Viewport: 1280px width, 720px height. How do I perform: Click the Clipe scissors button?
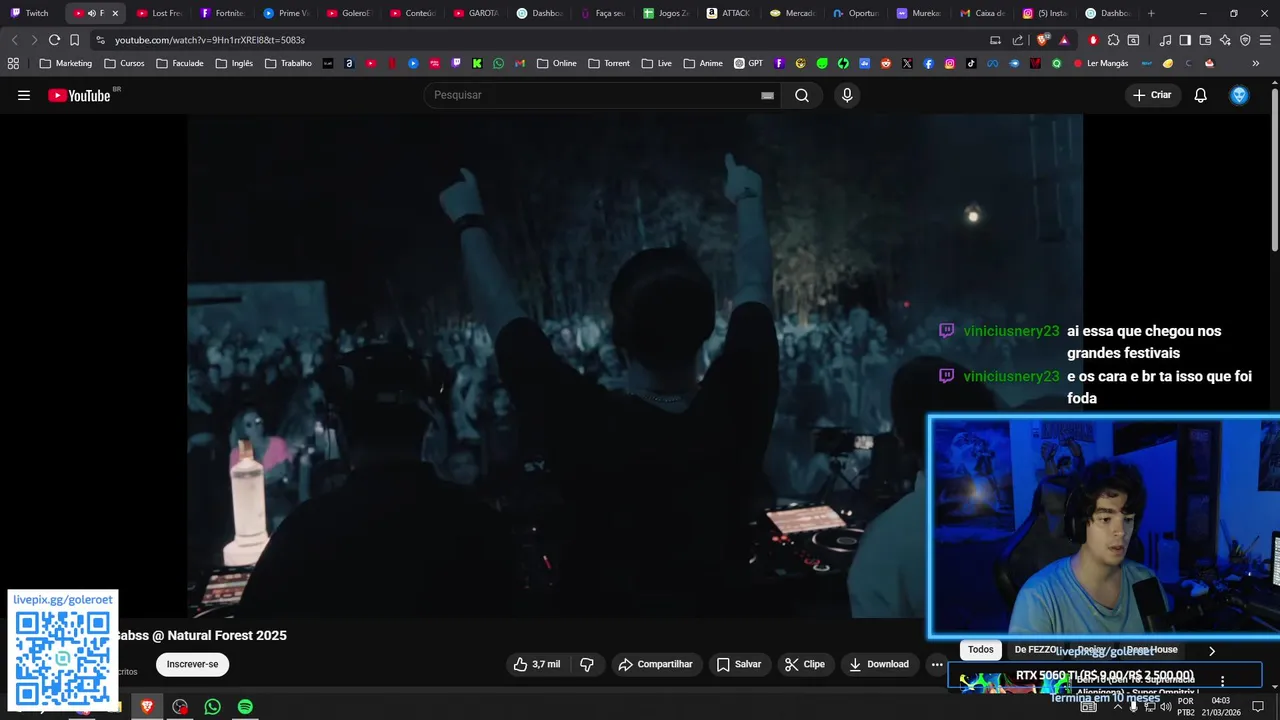click(x=805, y=664)
